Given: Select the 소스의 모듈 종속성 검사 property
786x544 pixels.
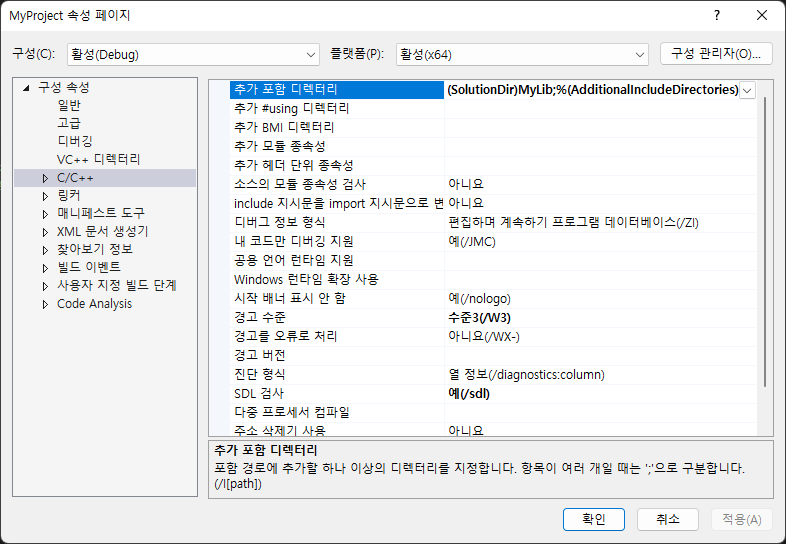Looking at the screenshot, I should 337,185.
